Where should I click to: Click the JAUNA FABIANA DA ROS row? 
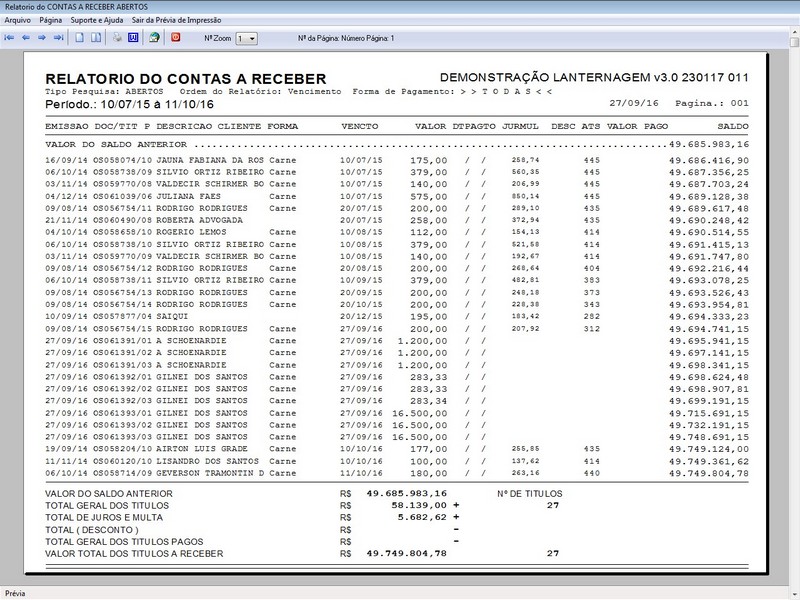click(x=397, y=160)
